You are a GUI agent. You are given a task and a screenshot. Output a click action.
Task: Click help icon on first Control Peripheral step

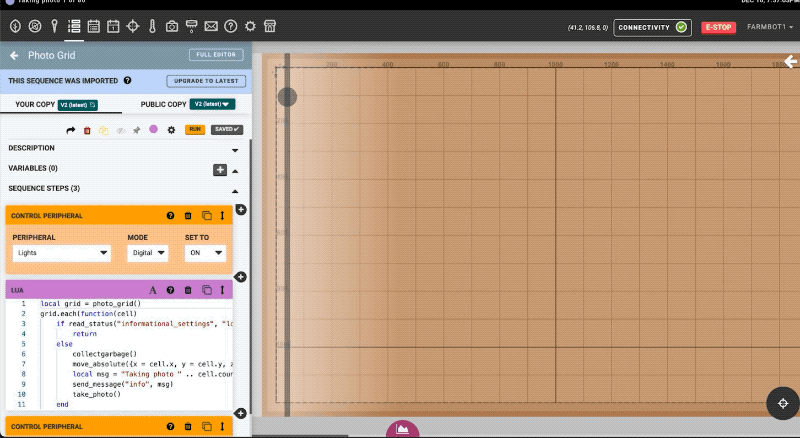170,215
